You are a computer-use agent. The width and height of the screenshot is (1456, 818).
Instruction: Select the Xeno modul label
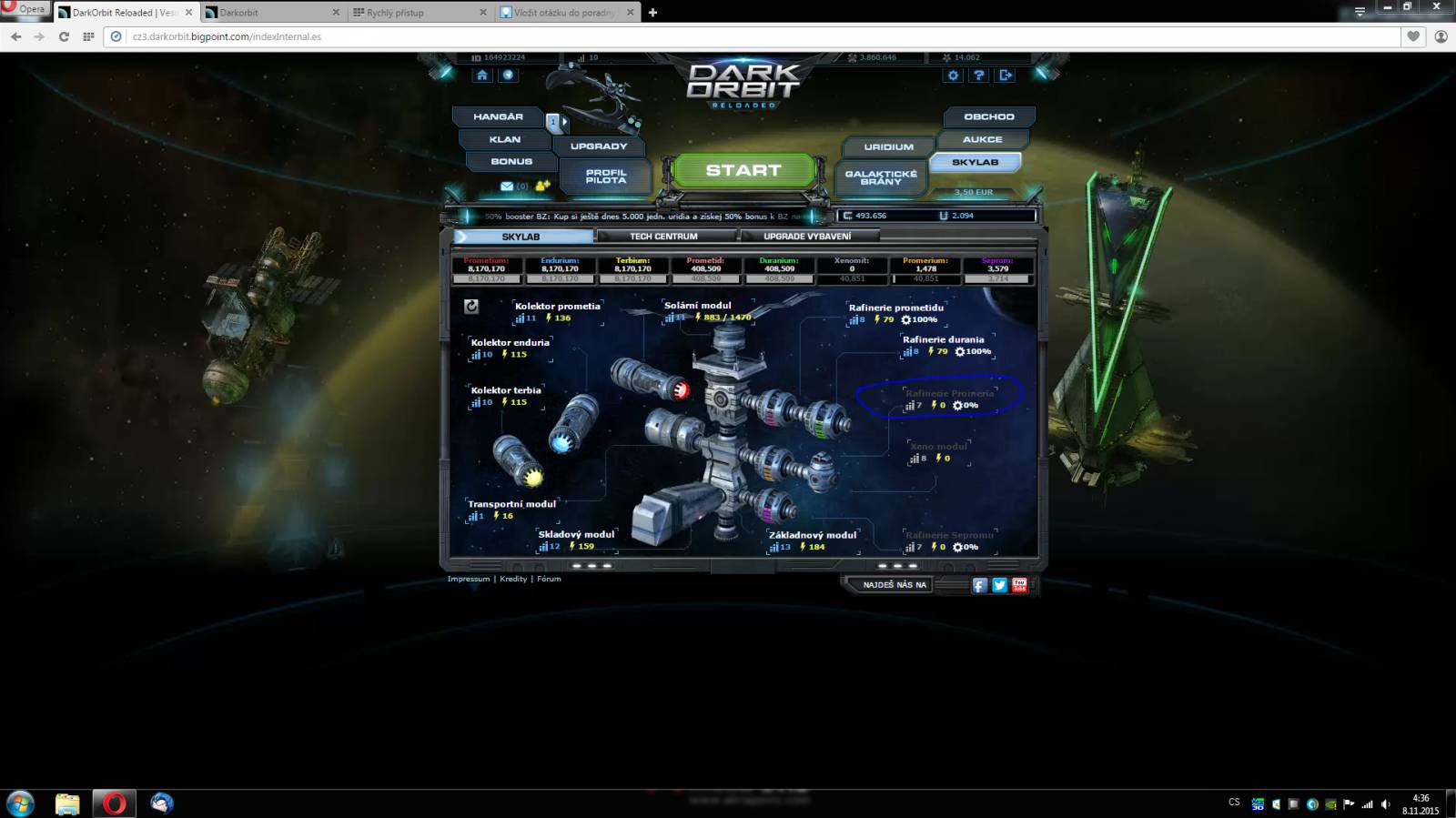(938, 447)
